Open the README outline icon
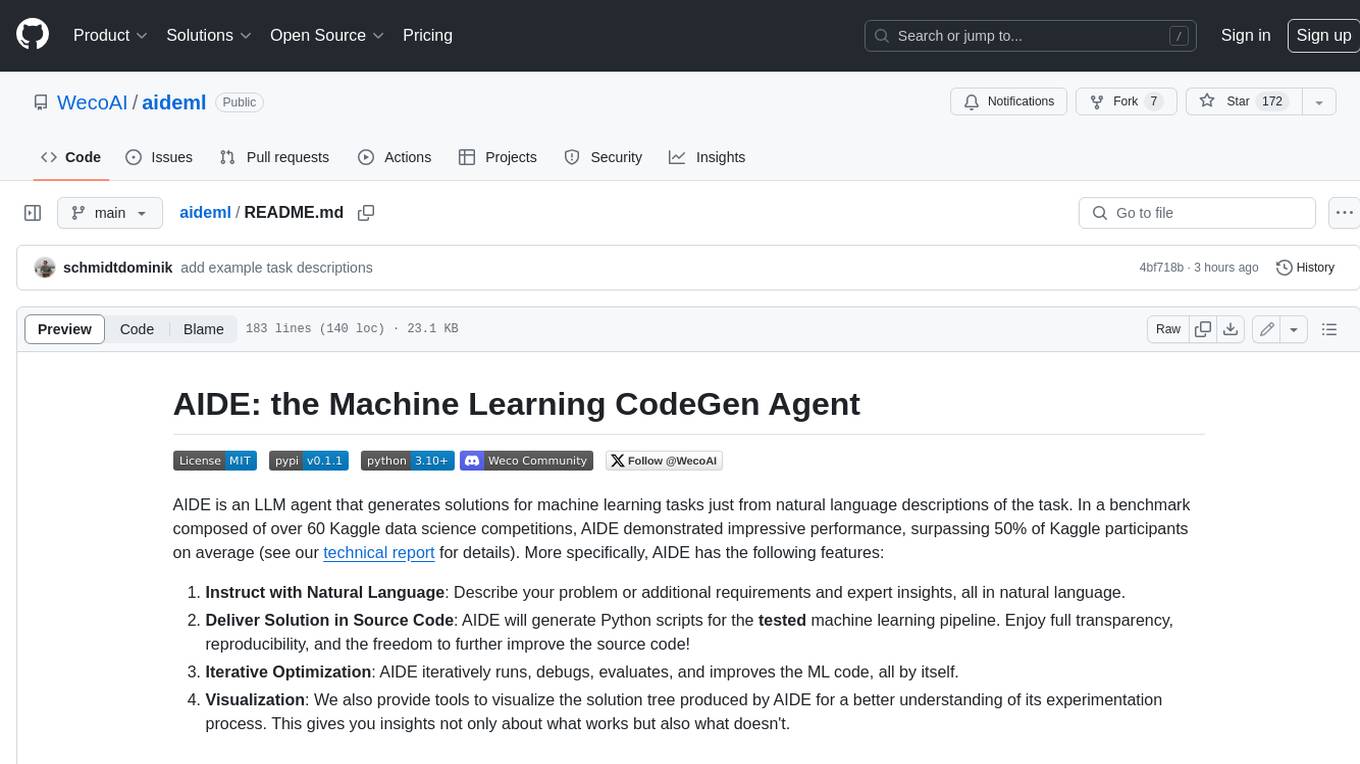 [x=1329, y=329]
